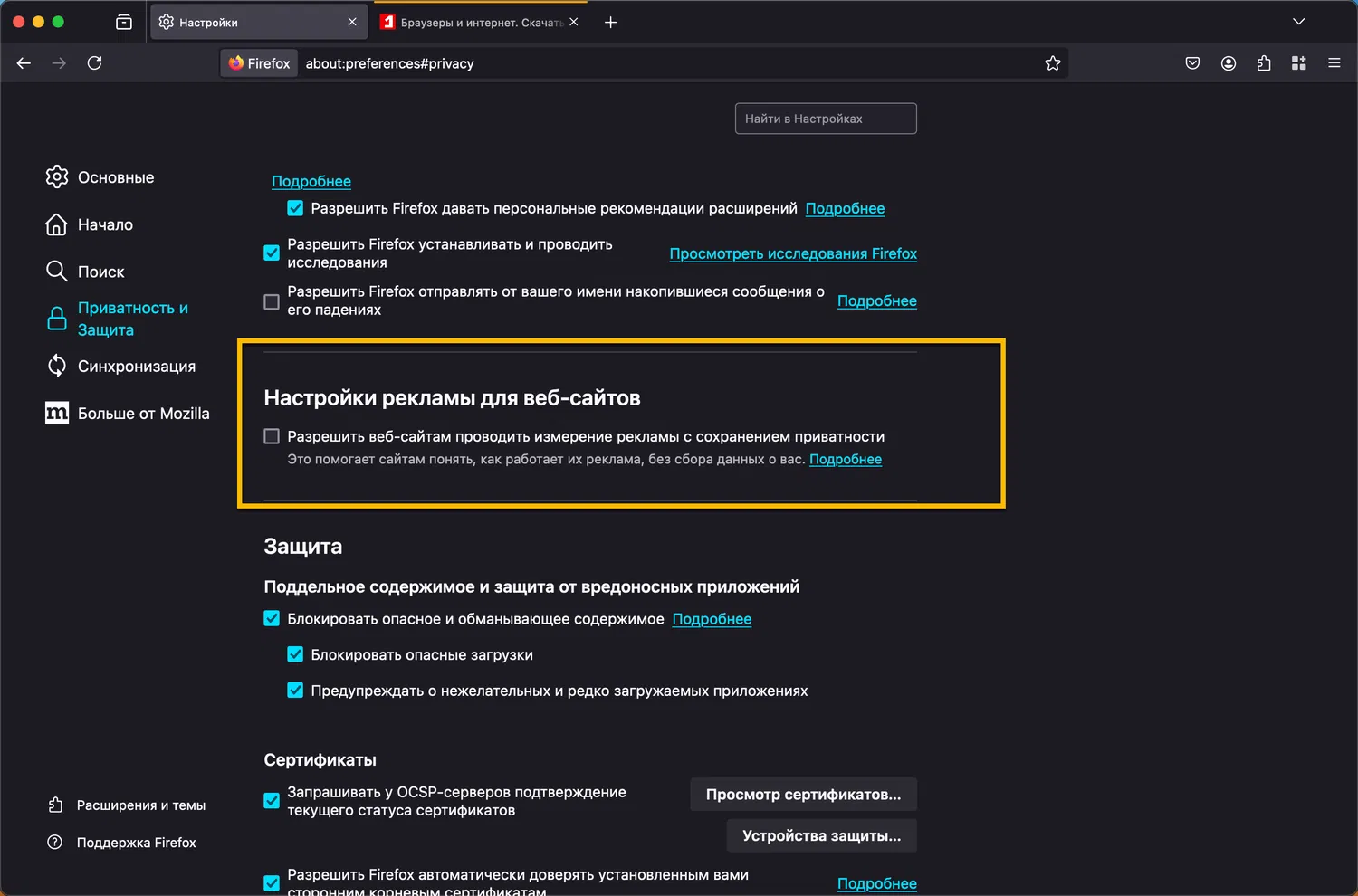Bookmark this page with the star icon
The width and height of the screenshot is (1358, 896).
pos(1052,63)
